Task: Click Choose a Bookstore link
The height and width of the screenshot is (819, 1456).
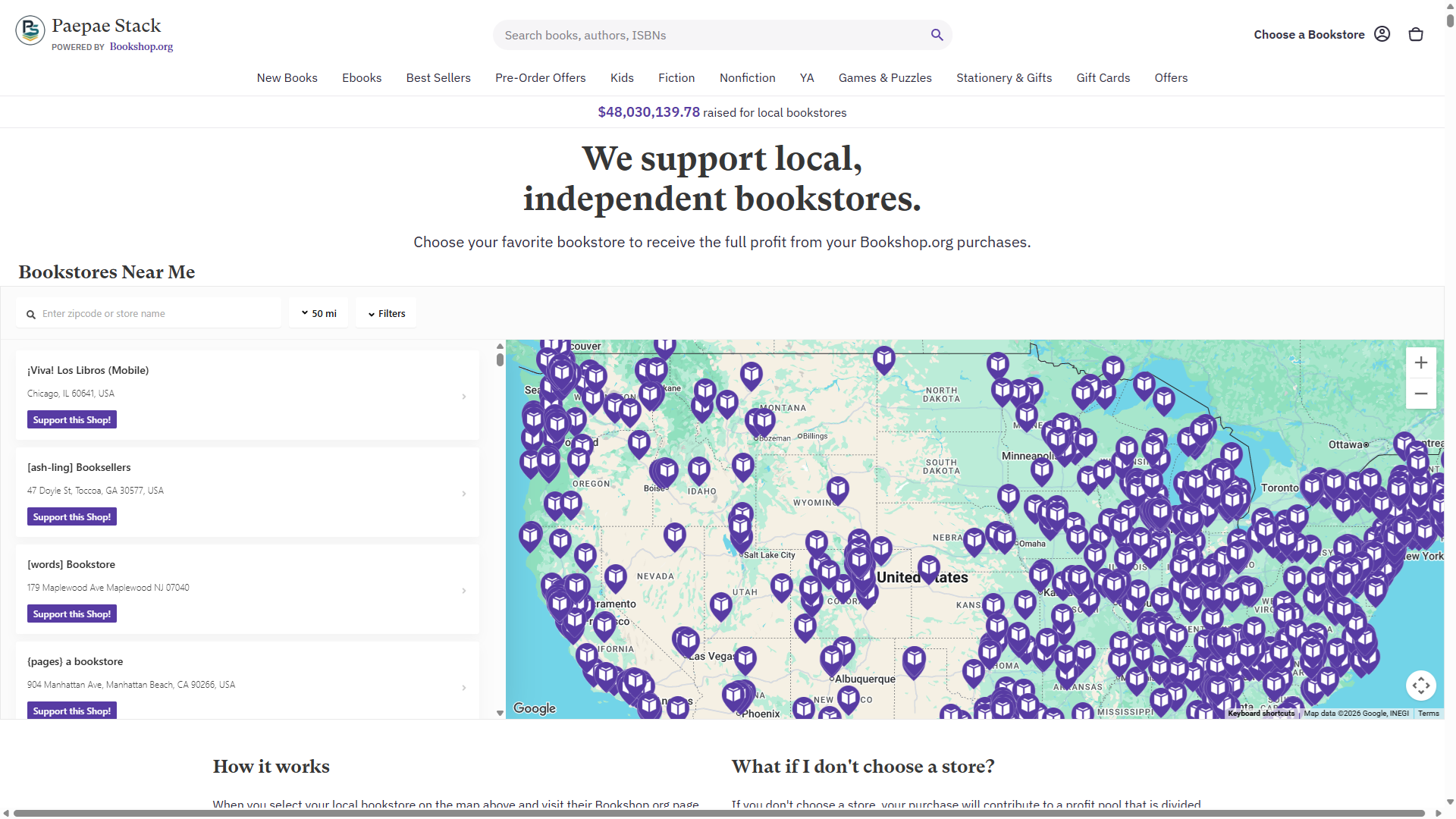Action: [x=1309, y=35]
